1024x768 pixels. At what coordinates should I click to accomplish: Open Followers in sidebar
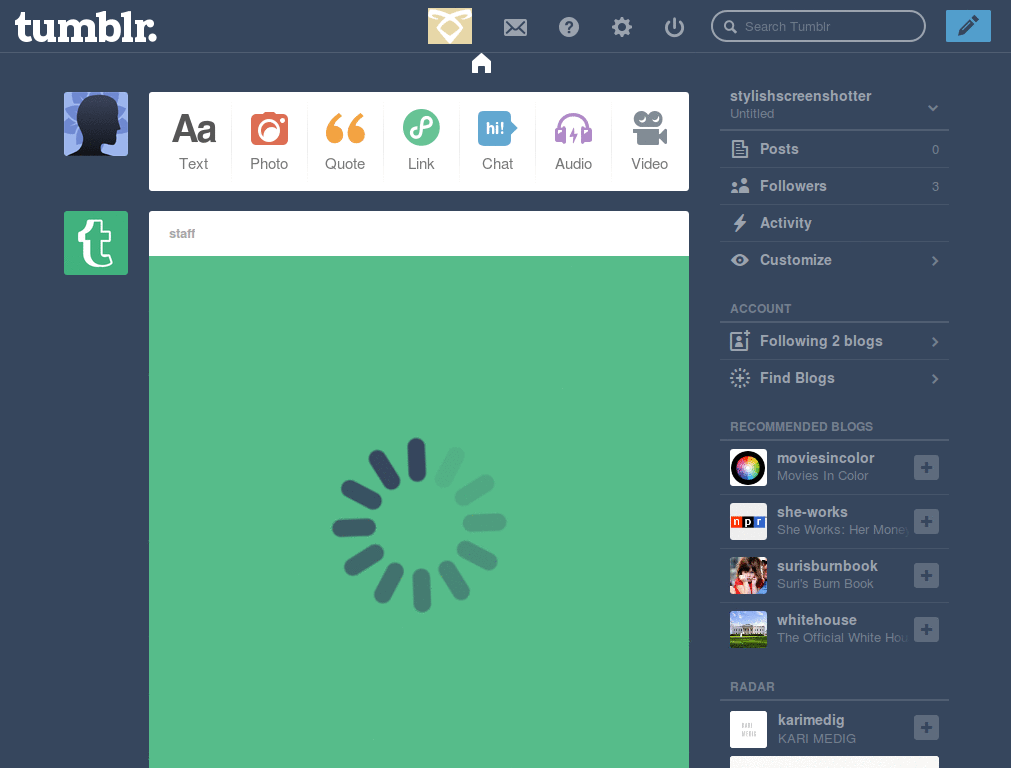pyautogui.click(x=835, y=186)
